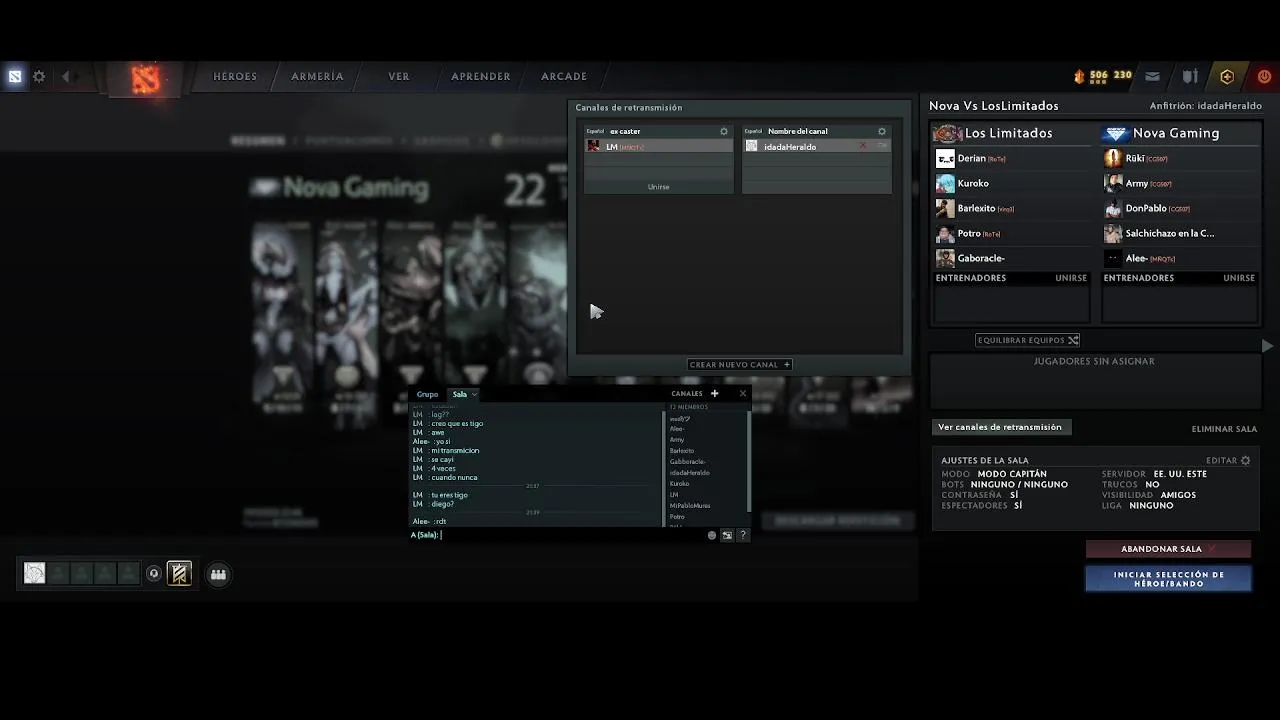Expand side panel with right arrow
1280x720 pixels.
(x=1267, y=346)
